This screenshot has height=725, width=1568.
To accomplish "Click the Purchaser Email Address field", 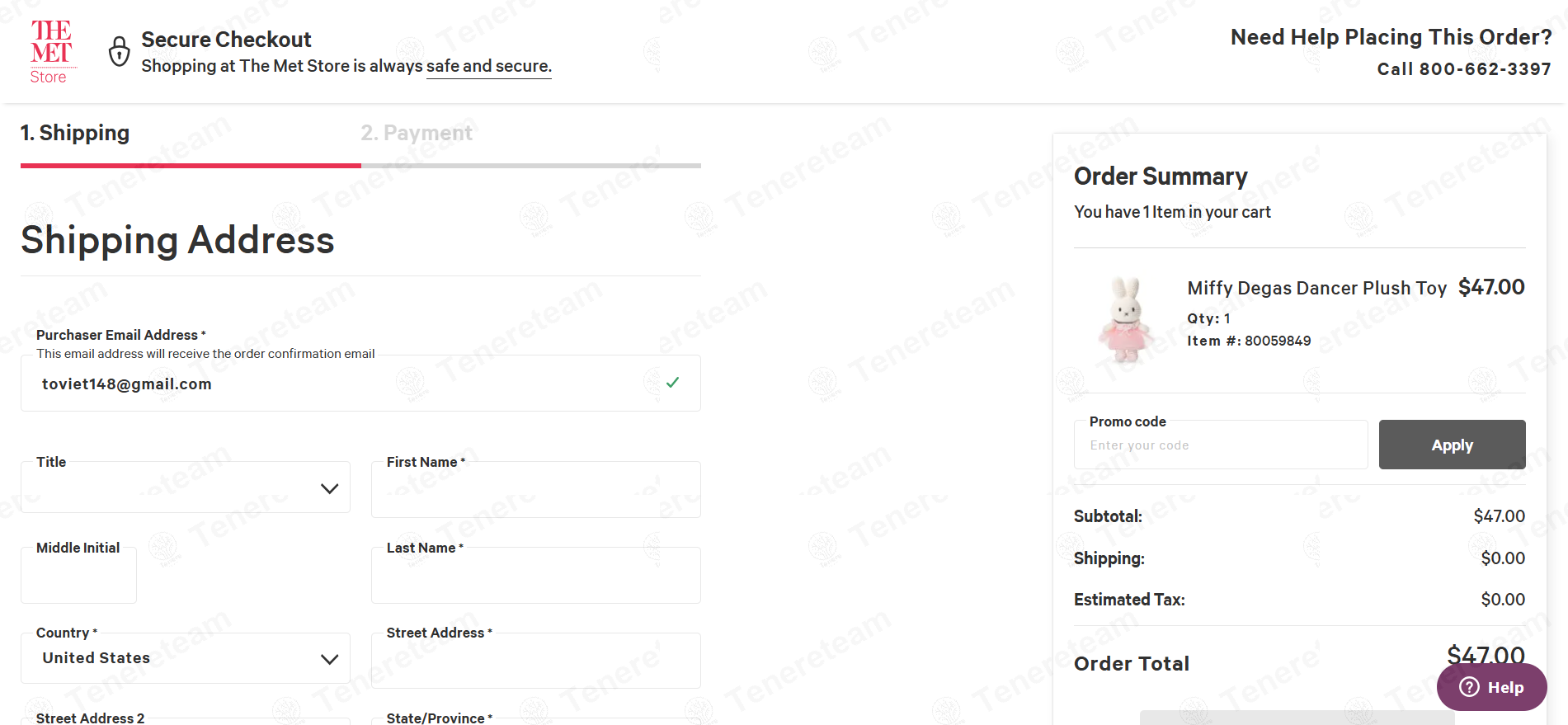I will point(338,384).
